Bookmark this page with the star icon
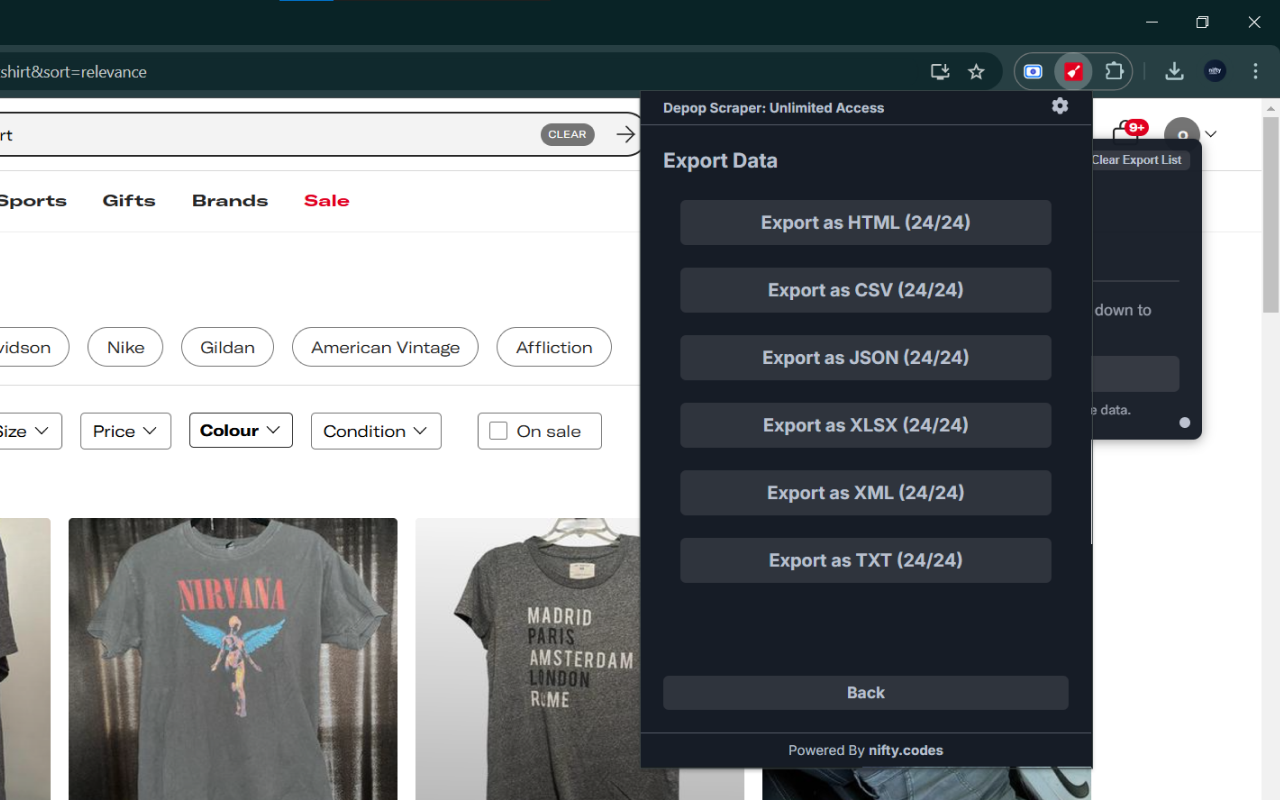Screen dimensions: 1280x800 pos(977,72)
